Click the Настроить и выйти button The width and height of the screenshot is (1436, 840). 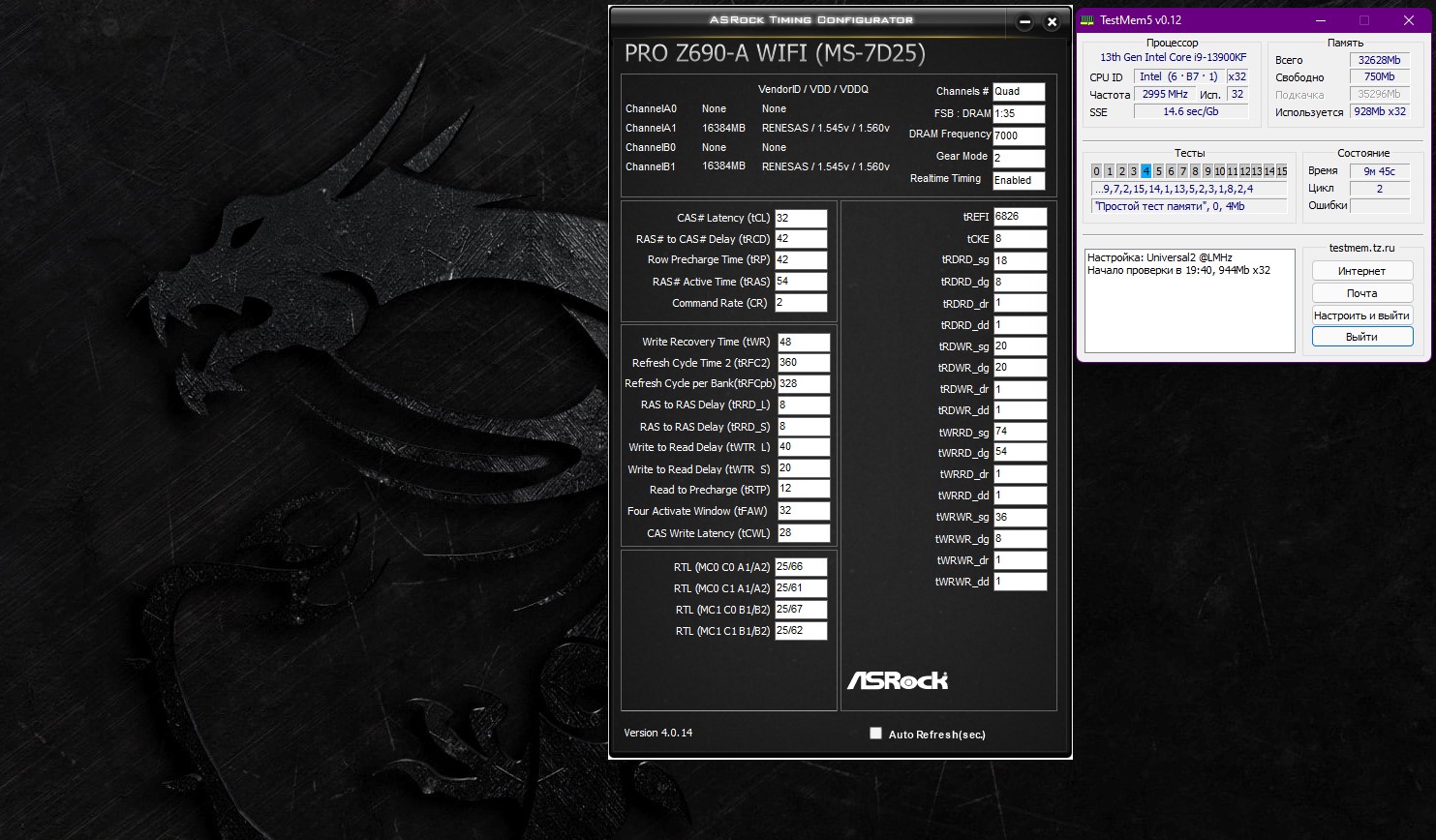coord(1362,315)
